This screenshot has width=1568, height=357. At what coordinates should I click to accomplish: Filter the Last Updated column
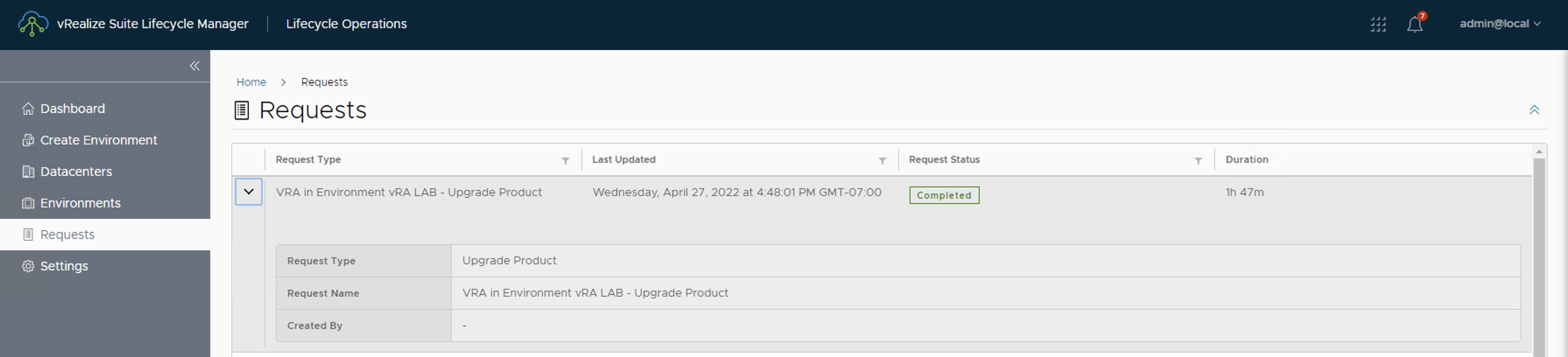coord(882,161)
